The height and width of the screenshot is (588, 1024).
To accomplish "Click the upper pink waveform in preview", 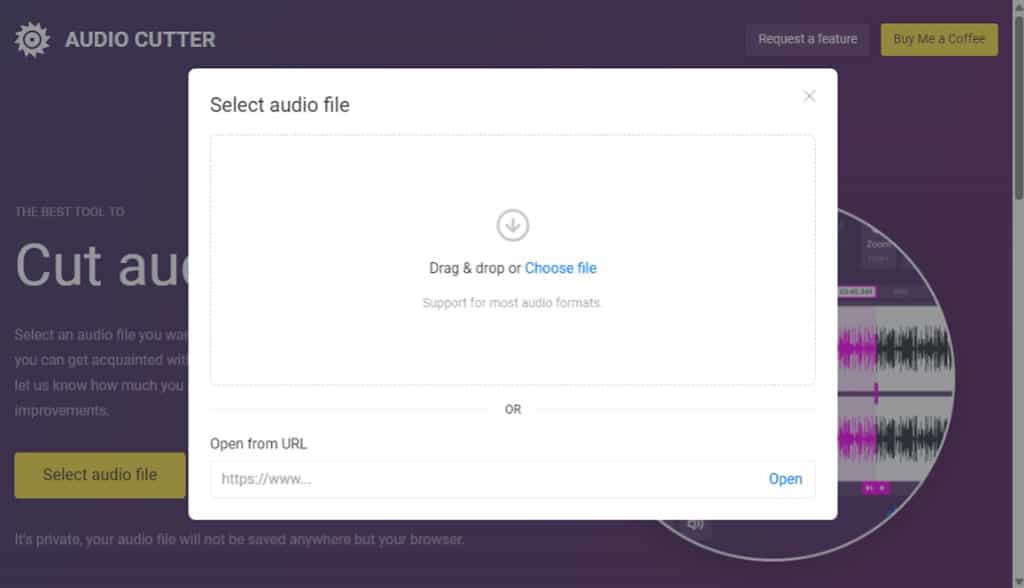I will (857, 347).
